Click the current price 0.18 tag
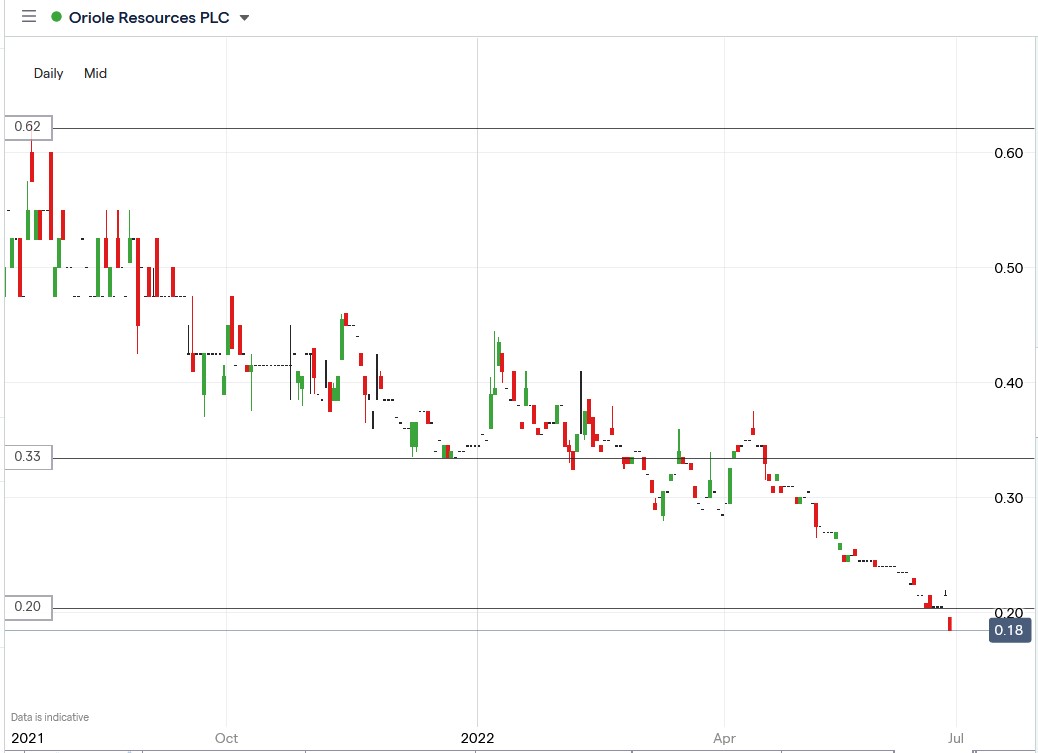The height and width of the screenshot is (753, 1038). [x=1010, y=630]
